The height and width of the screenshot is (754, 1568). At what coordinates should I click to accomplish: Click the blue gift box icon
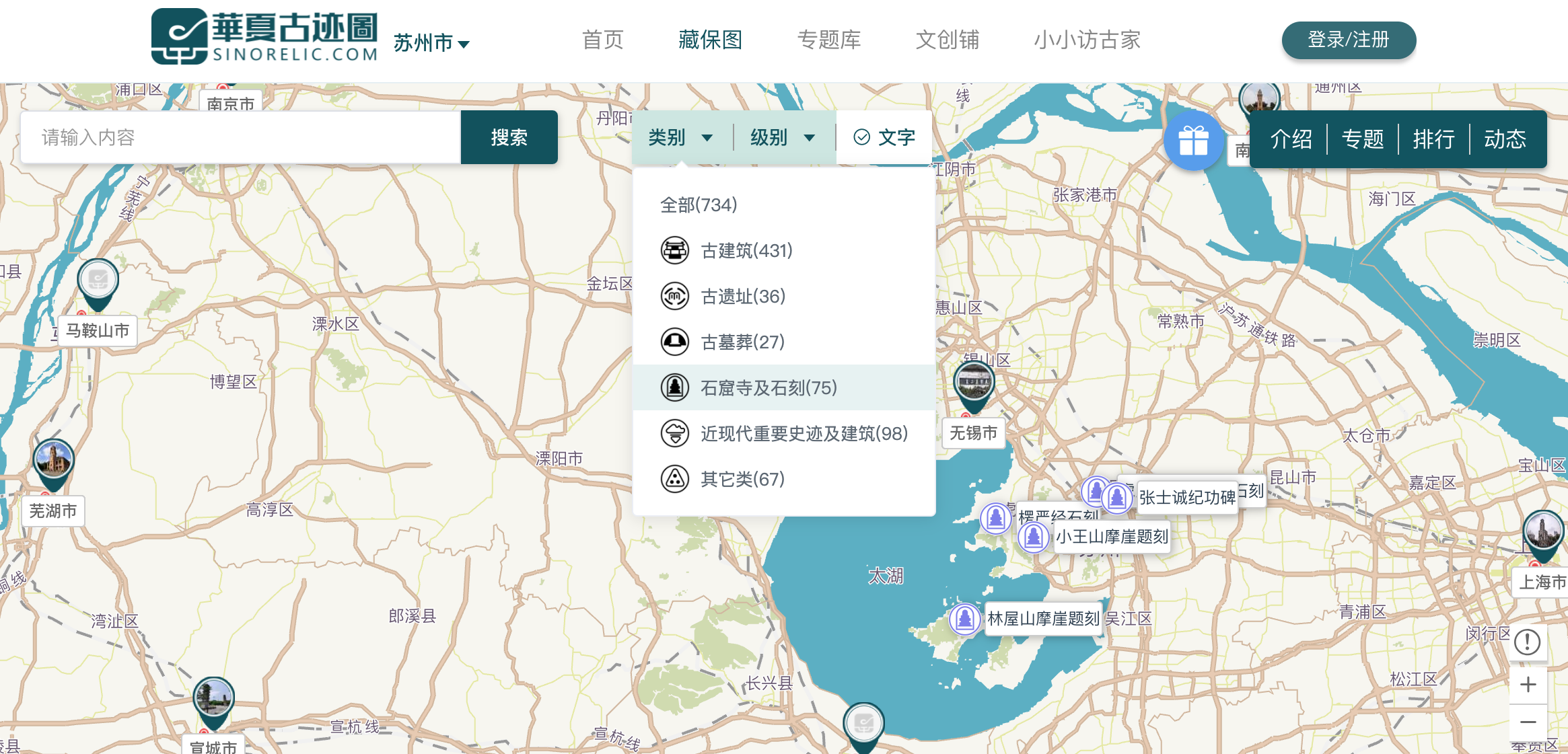pyautogui.click(x=1193, y=141)
